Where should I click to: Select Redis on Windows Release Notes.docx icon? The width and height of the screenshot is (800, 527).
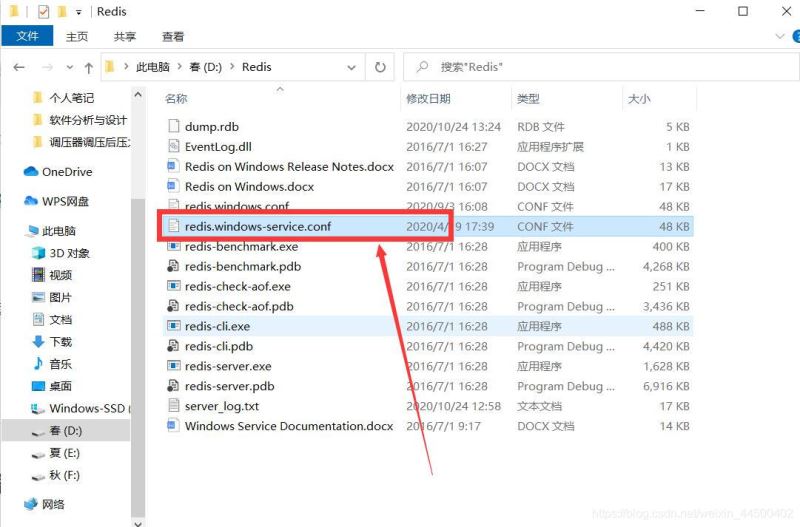[174, 166]
